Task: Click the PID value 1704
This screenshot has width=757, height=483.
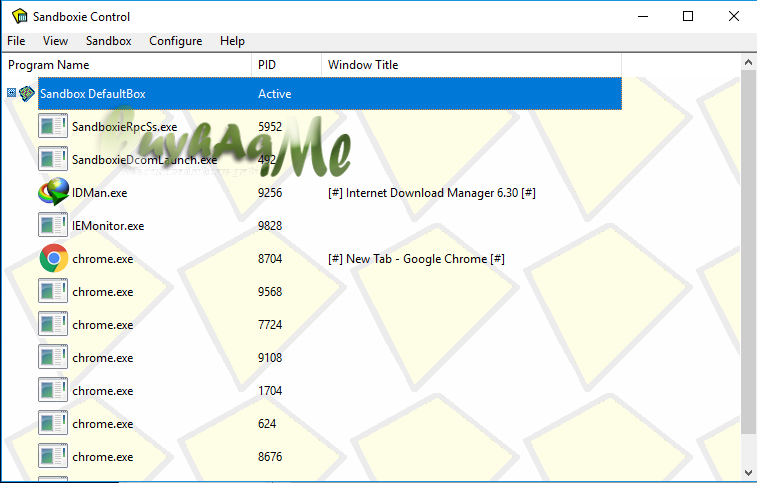Action: click(x=270, y=390)
